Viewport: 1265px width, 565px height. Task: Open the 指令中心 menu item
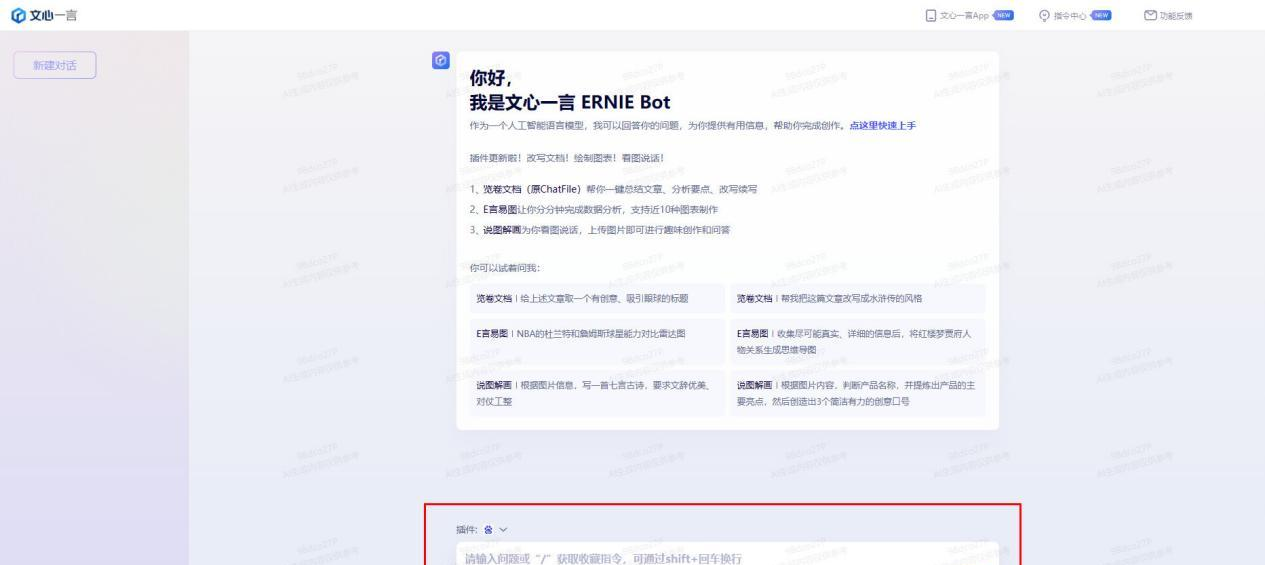click(1070, 15)
